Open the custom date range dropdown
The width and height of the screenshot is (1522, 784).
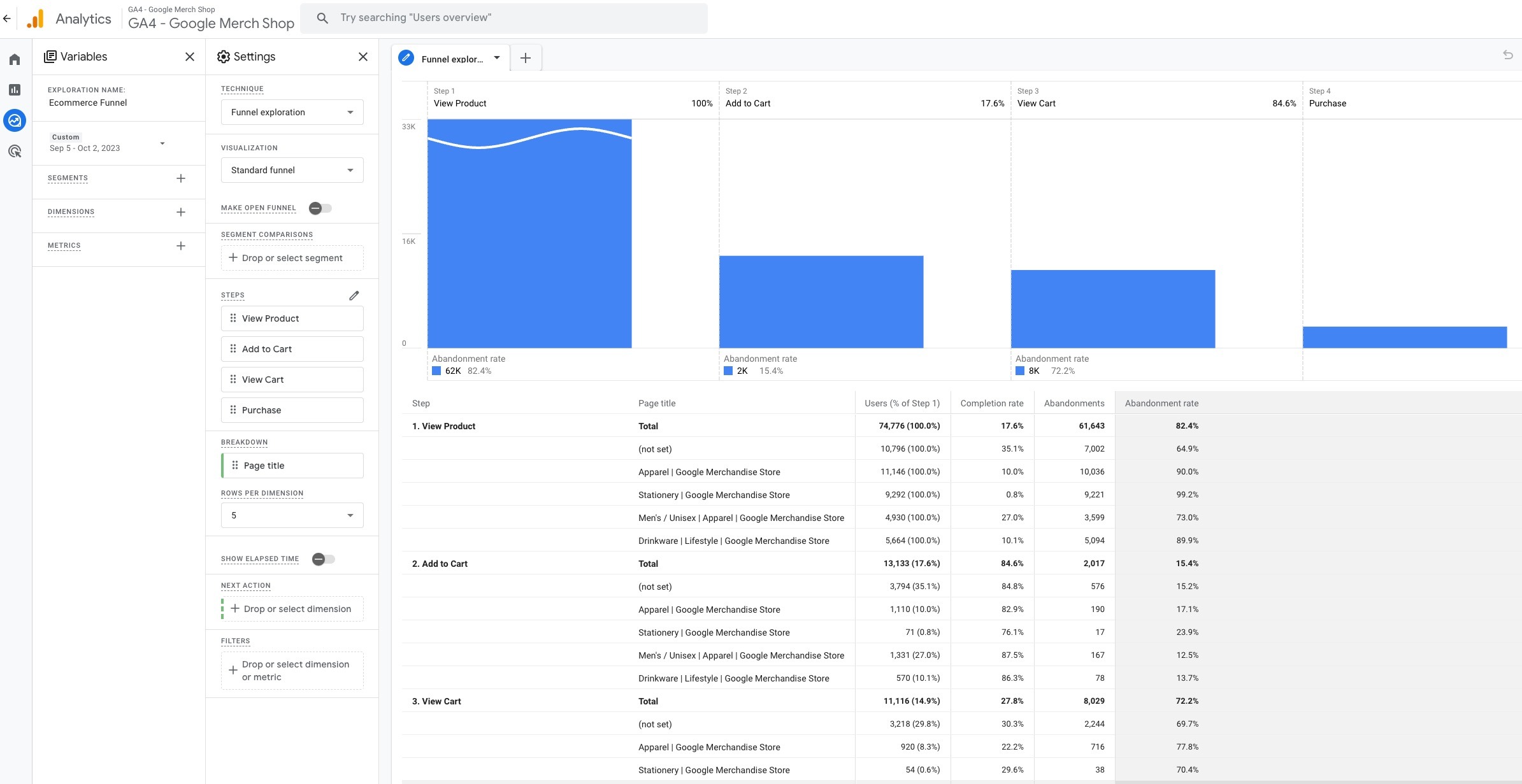click(x=108, y=143)
